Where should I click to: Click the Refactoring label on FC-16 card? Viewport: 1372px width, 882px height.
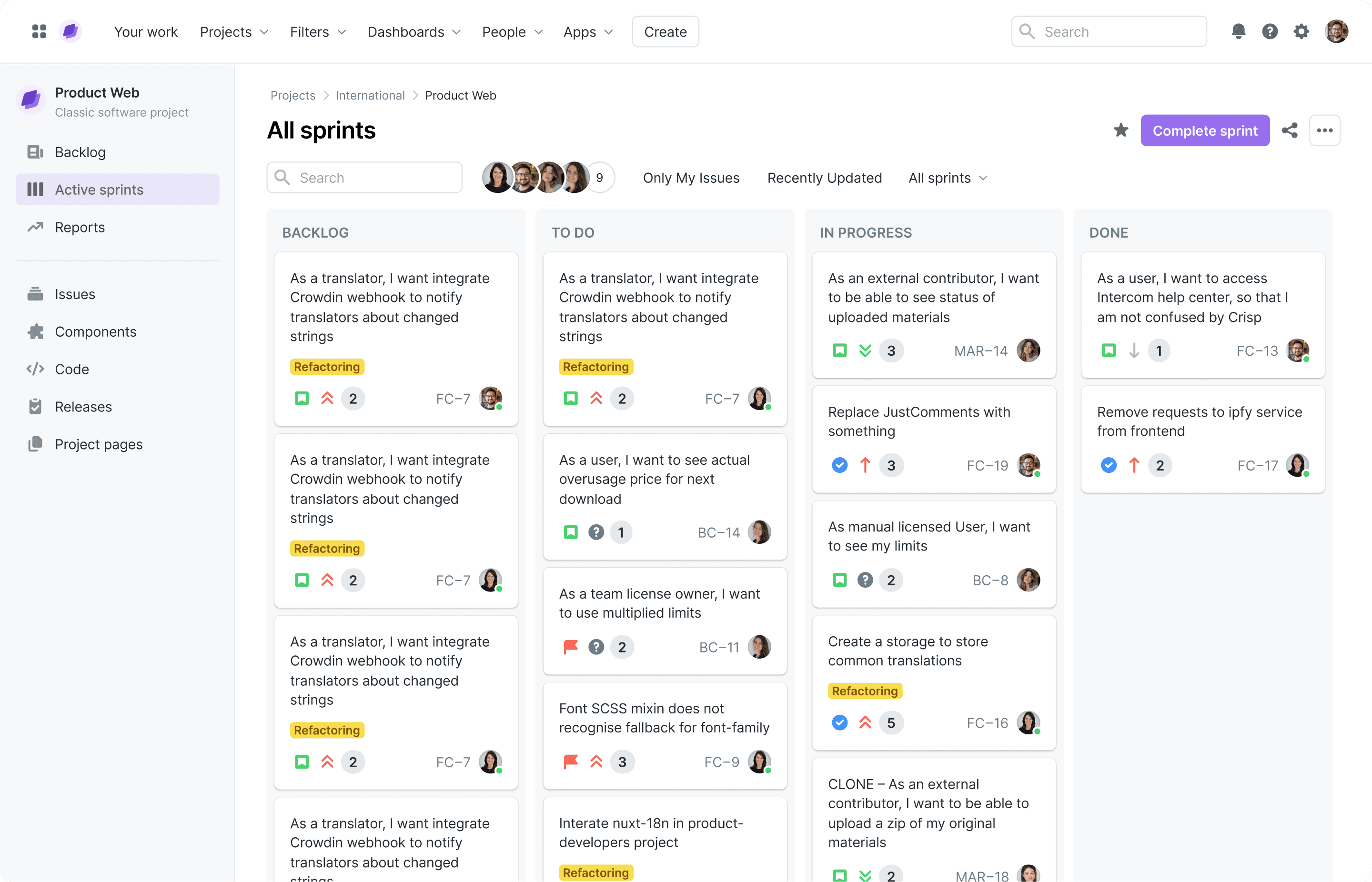pos(865,692)
